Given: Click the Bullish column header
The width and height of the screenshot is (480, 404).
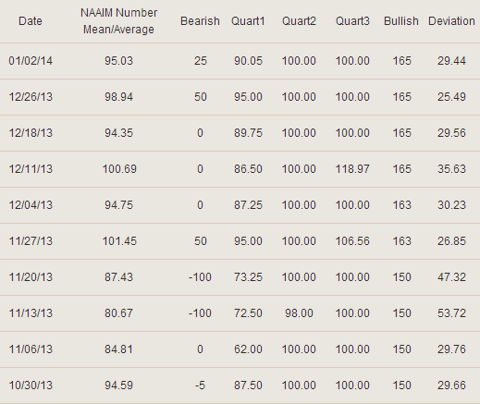Looking at the screenshot, I should pos(401,21).
